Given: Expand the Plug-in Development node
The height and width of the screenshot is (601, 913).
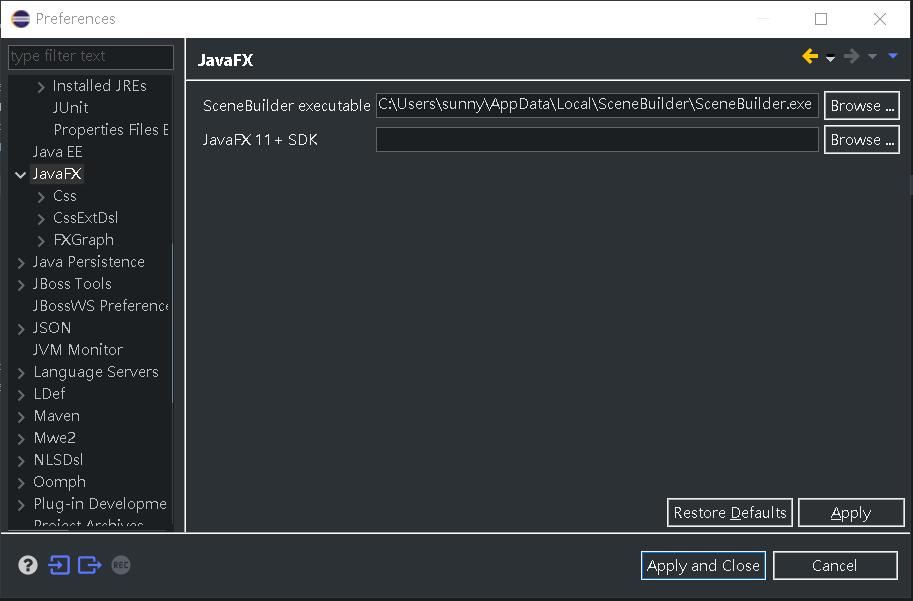Looking at the screenshot, I should (21, 505).
